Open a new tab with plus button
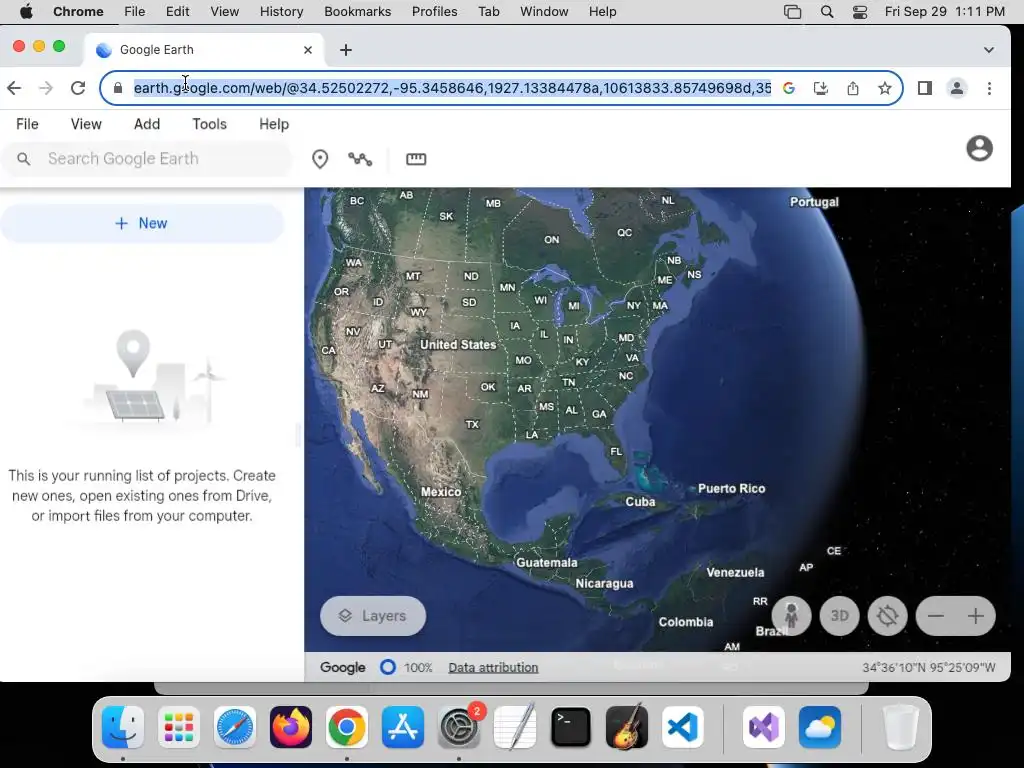The image size is (1024, 768). pyautogui.click(x=346, y=50)
